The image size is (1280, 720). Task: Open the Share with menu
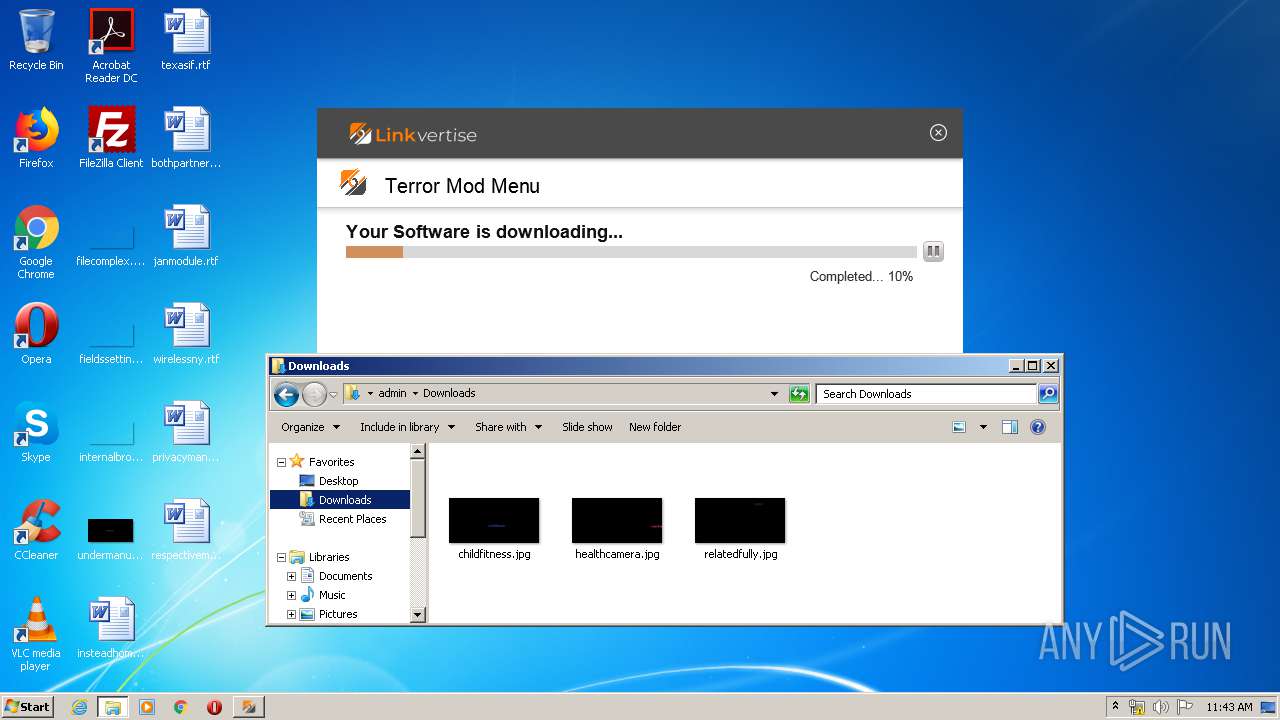(x=508, y=427)
